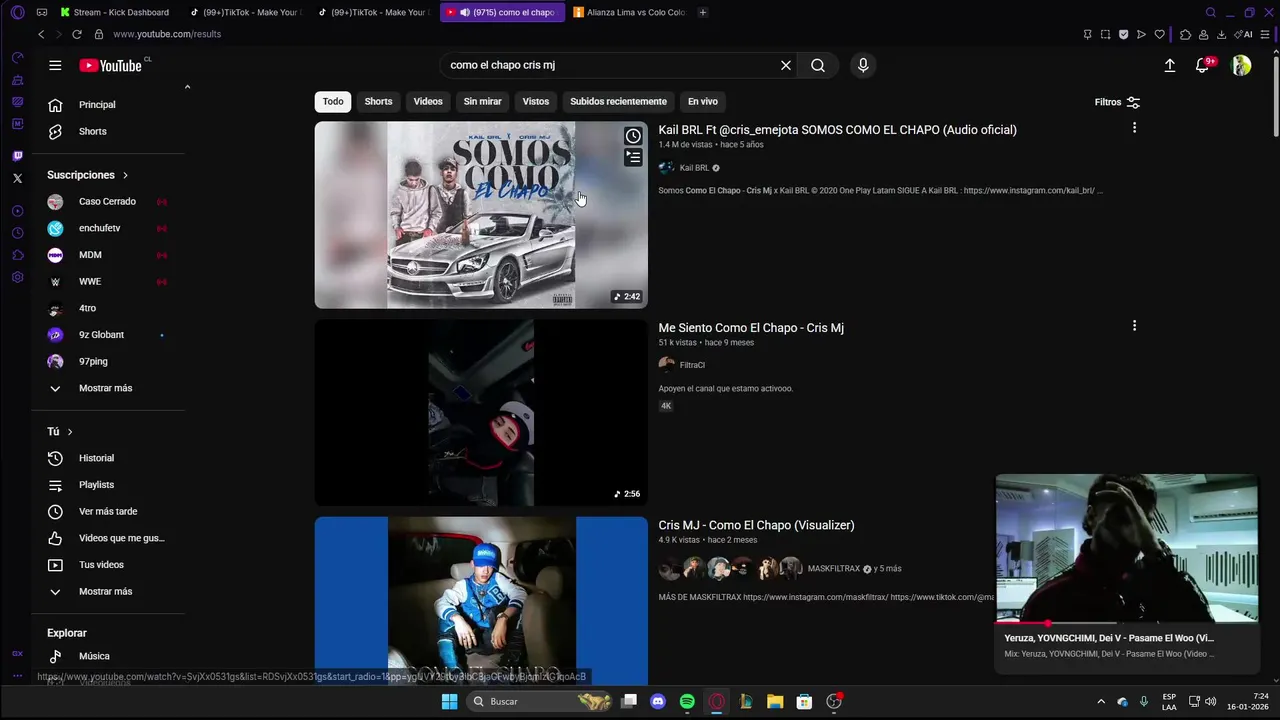
Task: Select the Subidos recientemente chip
Action: tap(618, 101)
